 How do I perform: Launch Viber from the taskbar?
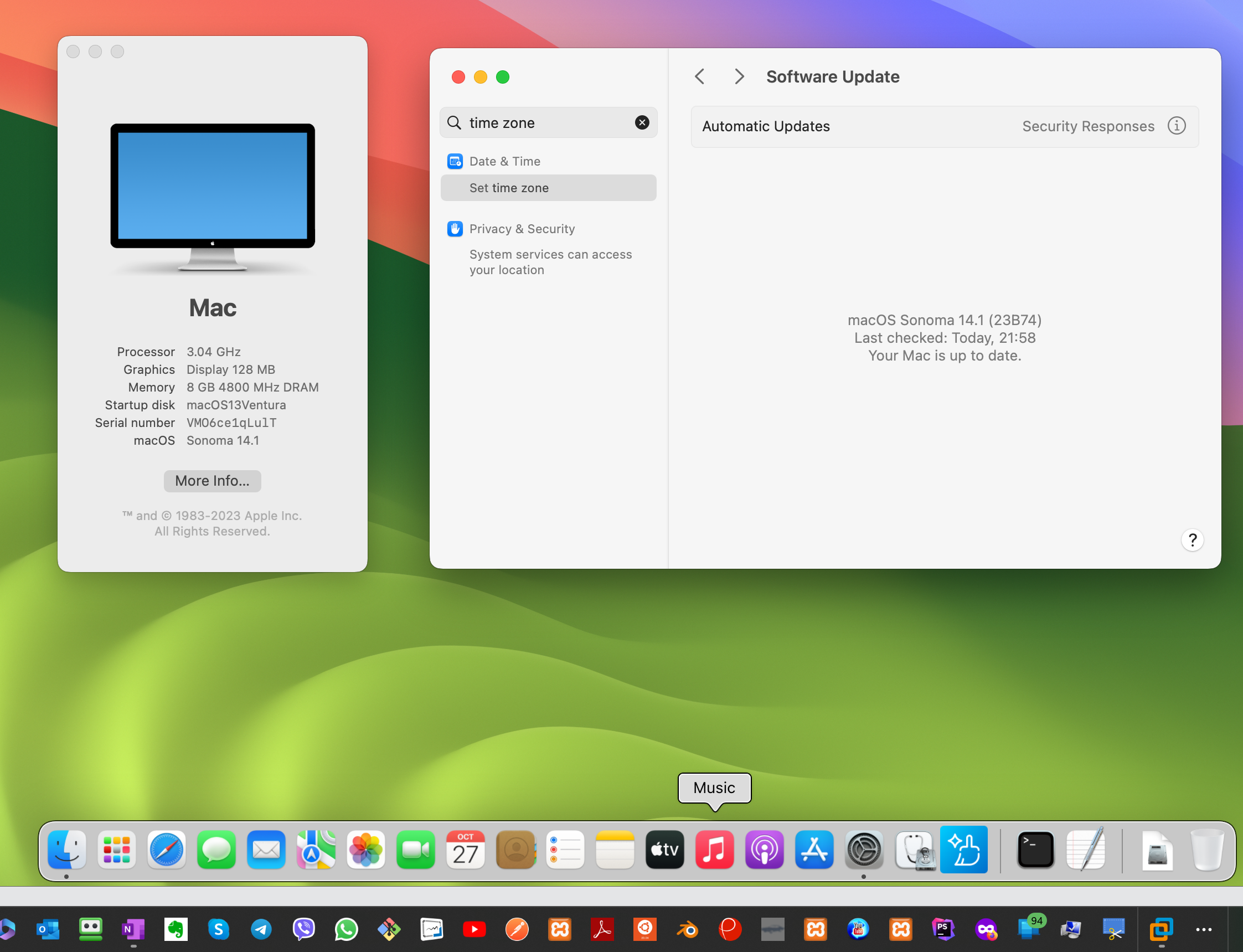[x=304, y=929]
